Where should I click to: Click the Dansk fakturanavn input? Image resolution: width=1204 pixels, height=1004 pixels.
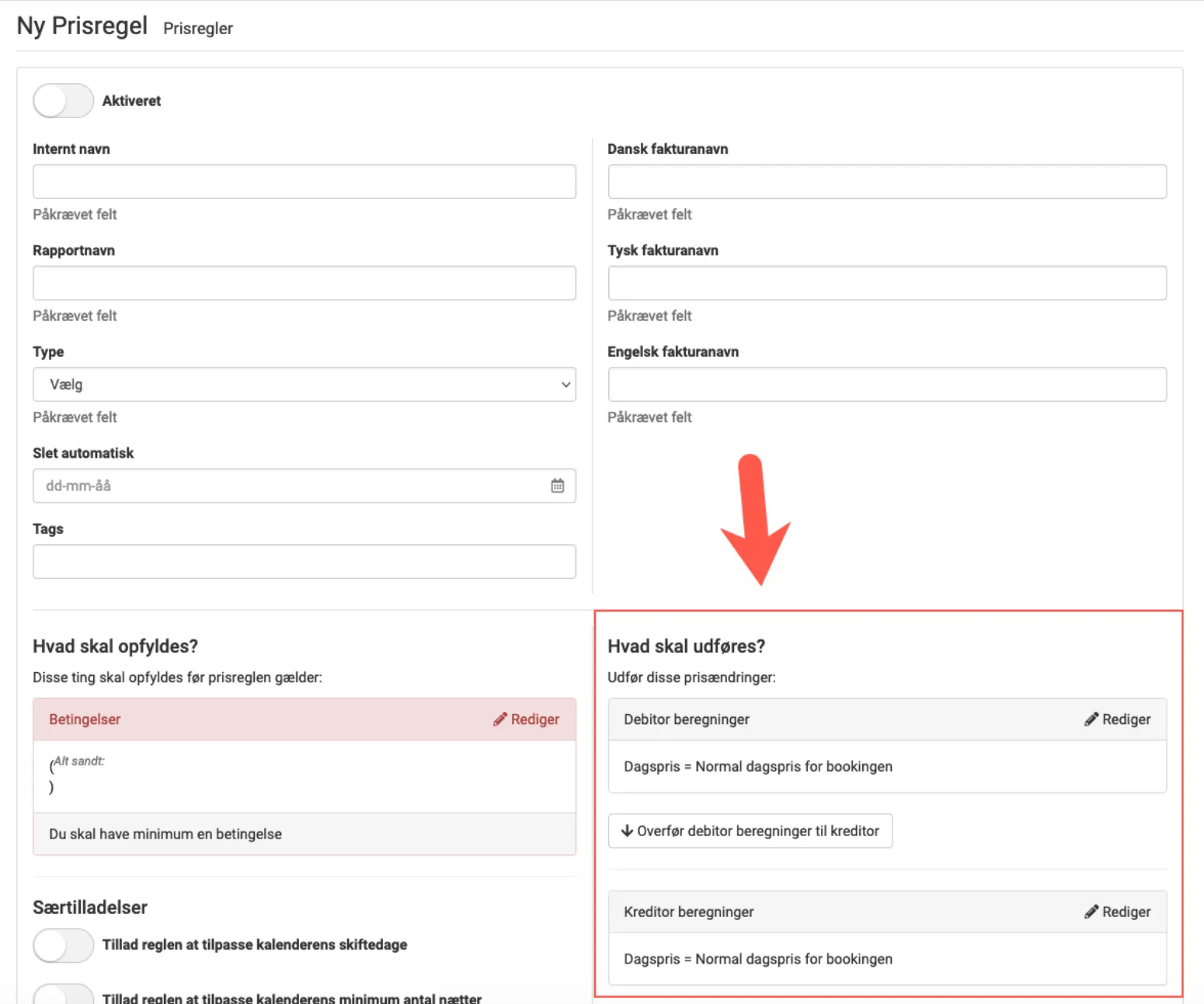point(886,182)
